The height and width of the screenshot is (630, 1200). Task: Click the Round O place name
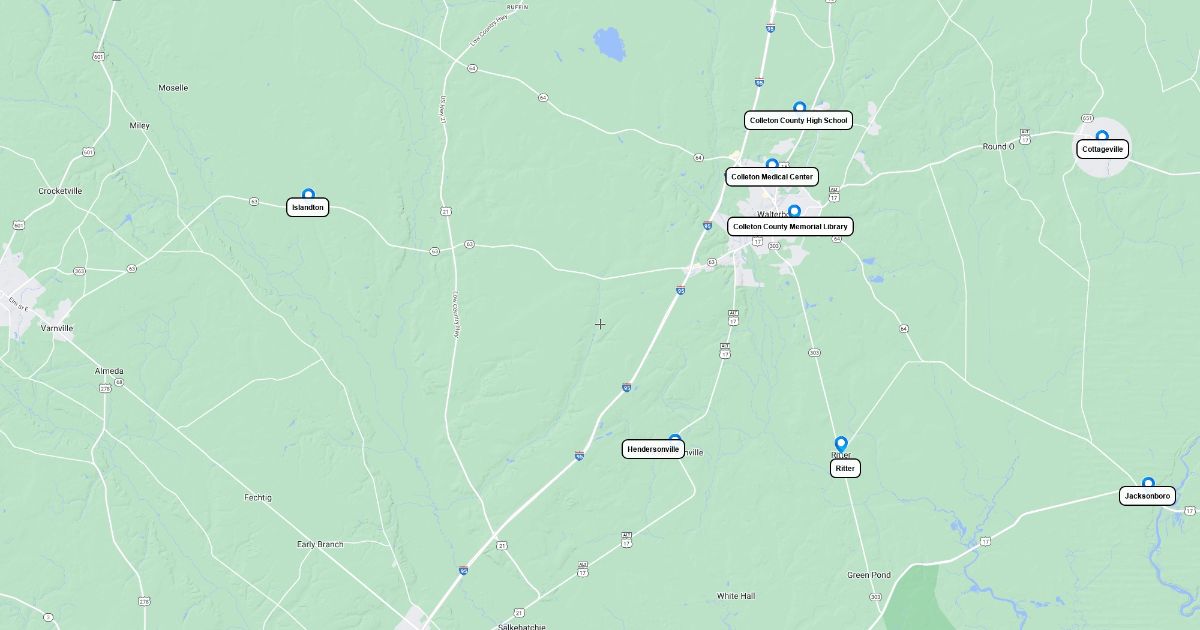(998, 146)
